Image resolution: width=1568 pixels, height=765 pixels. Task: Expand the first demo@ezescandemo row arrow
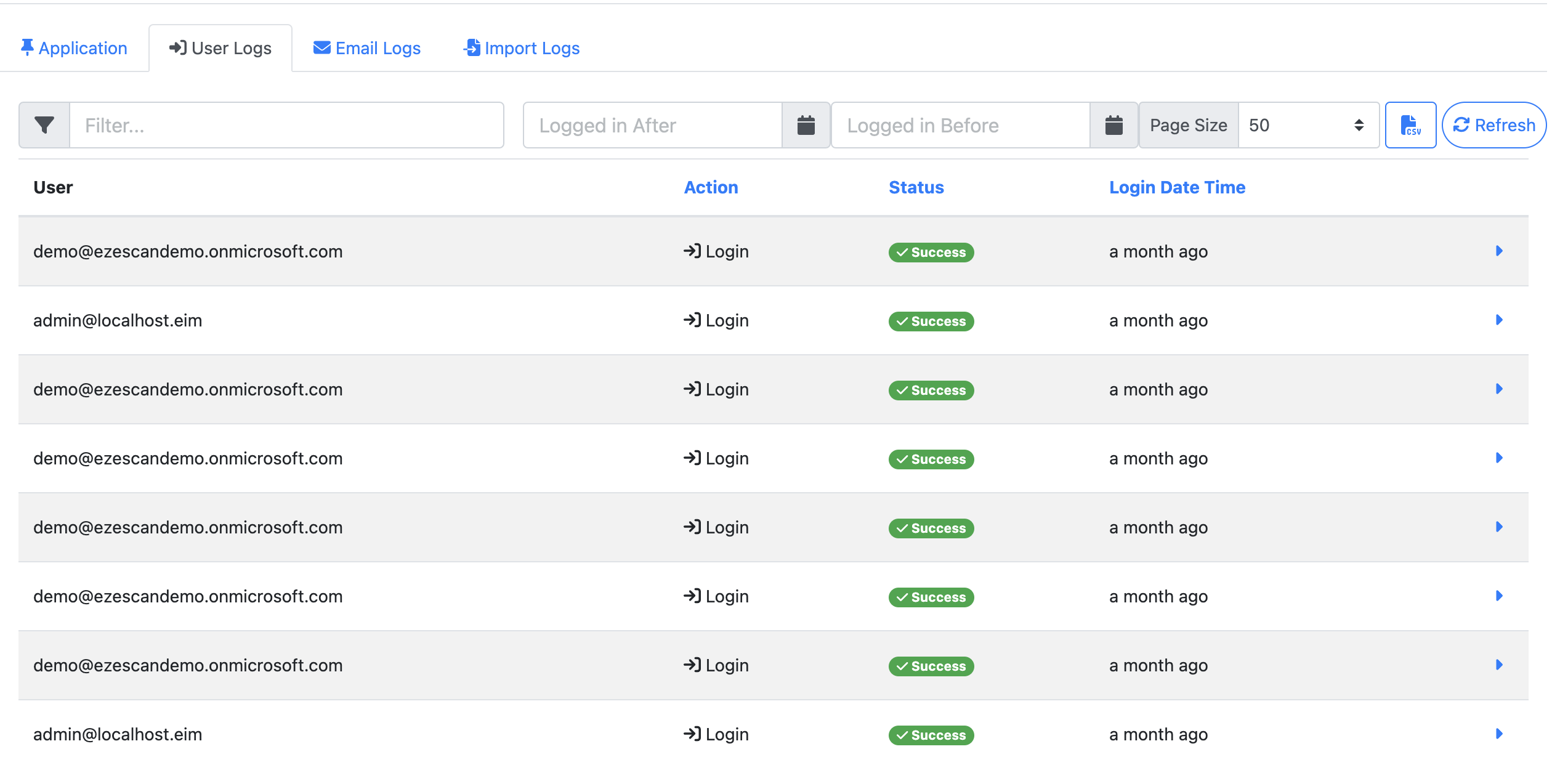click(x=1499, y=251)
